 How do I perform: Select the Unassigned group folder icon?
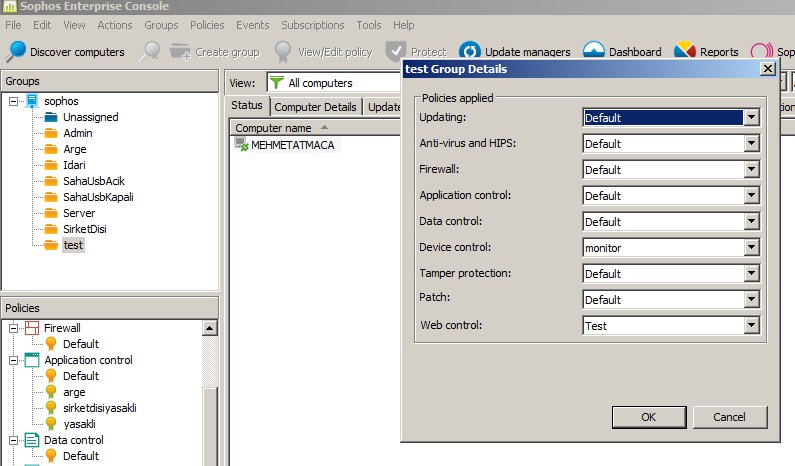coord(51,117)
